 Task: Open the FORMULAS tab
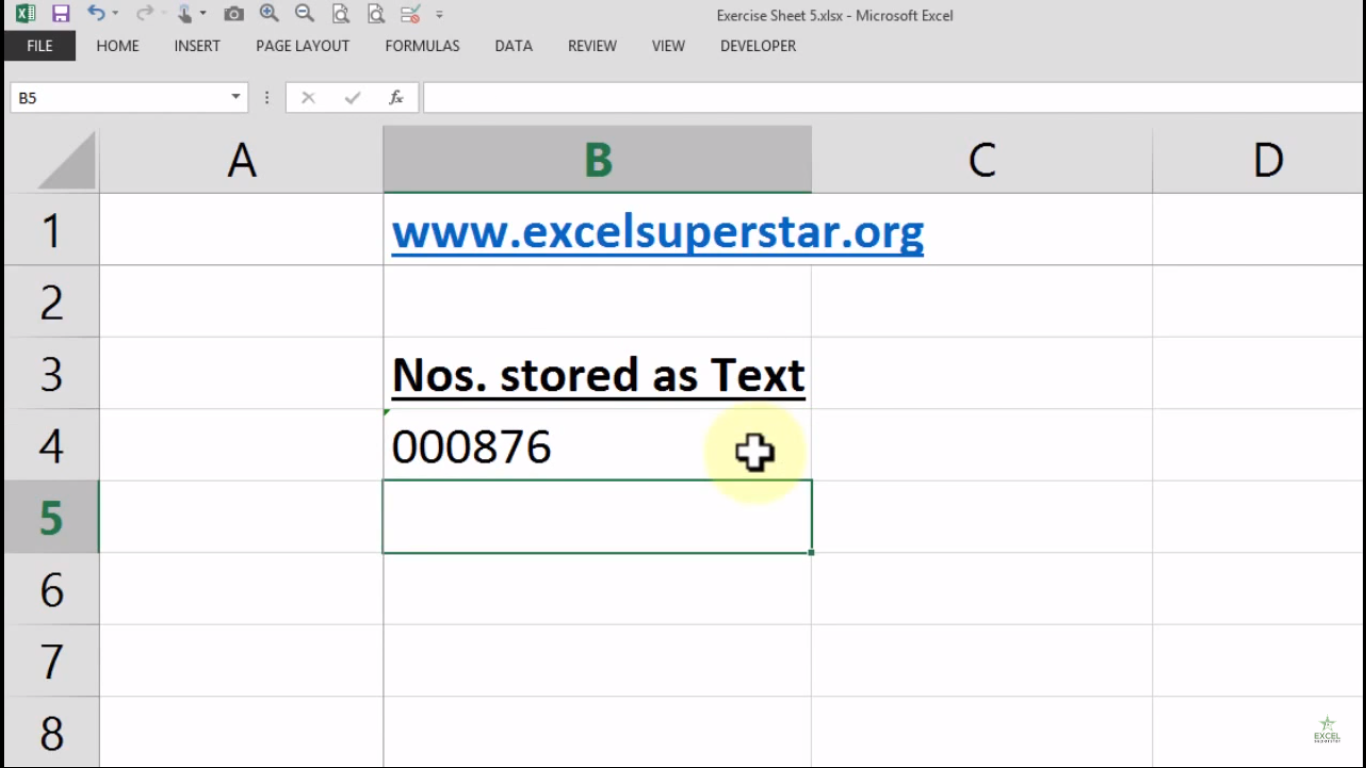(422, 46)
